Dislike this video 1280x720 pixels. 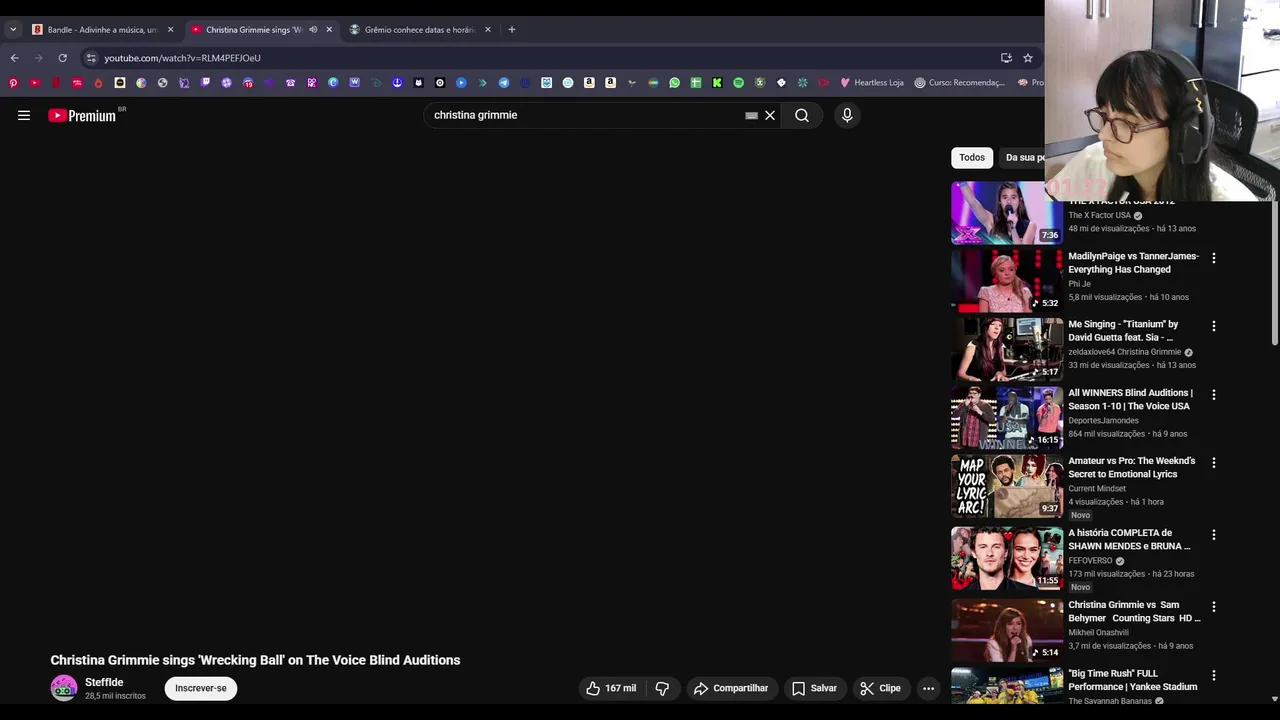pyautogui.click(x=661, y=688)
